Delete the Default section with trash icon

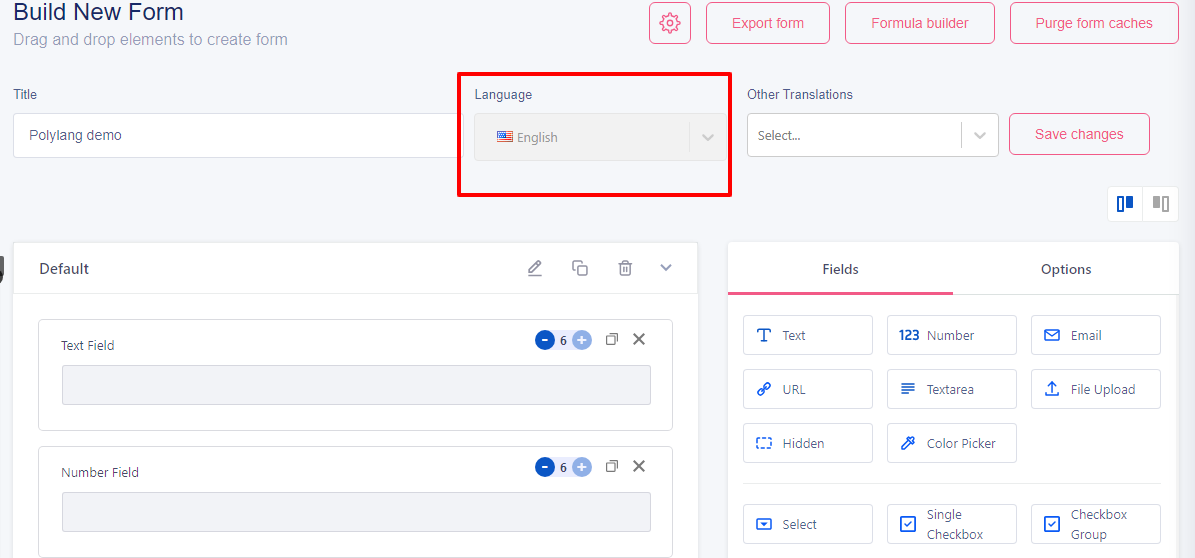click(x=625, y=268)
